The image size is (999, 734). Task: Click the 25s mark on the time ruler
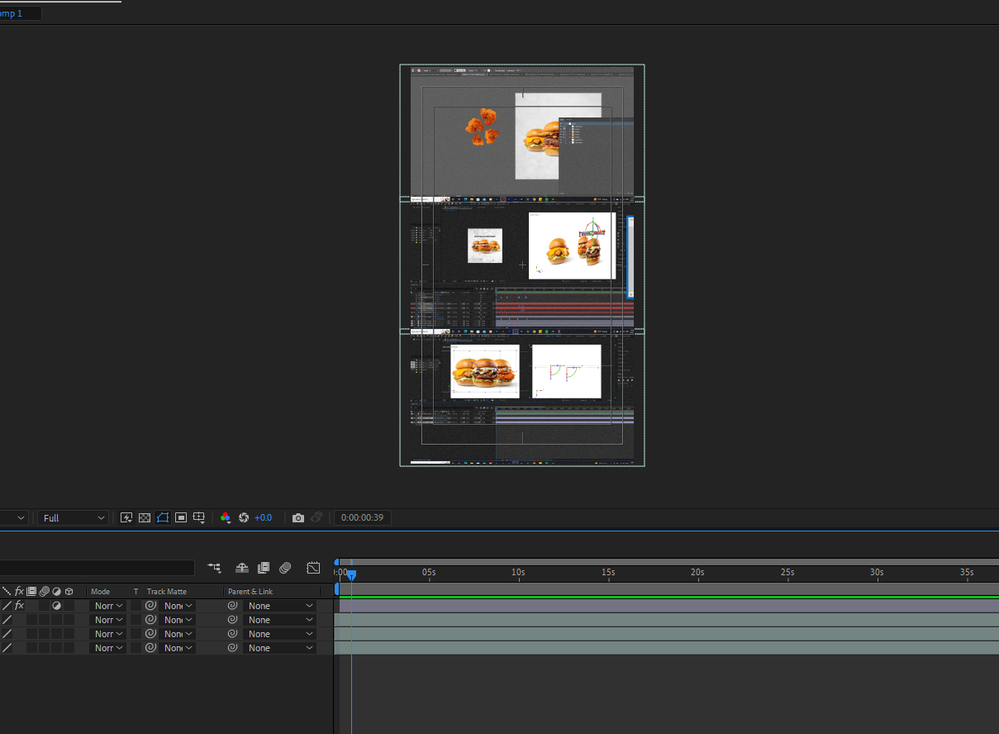point(787,572)
